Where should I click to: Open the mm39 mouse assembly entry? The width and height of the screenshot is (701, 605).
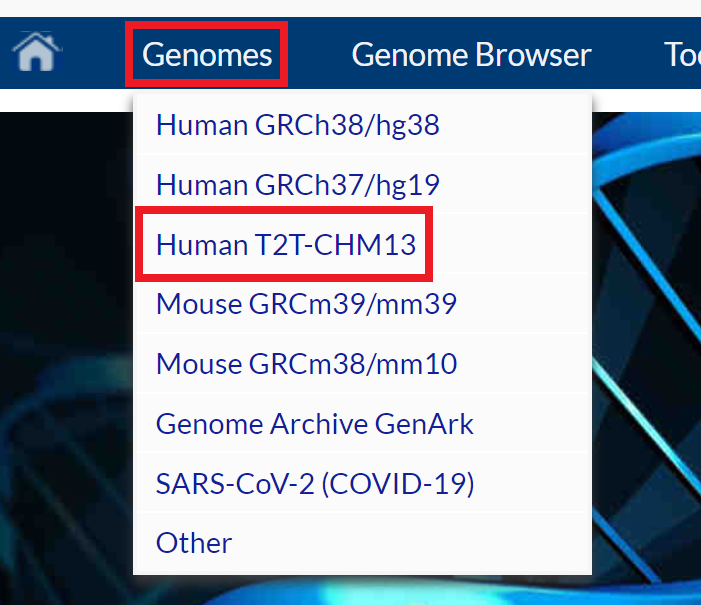pyautogui.click(x=306, y=303)
